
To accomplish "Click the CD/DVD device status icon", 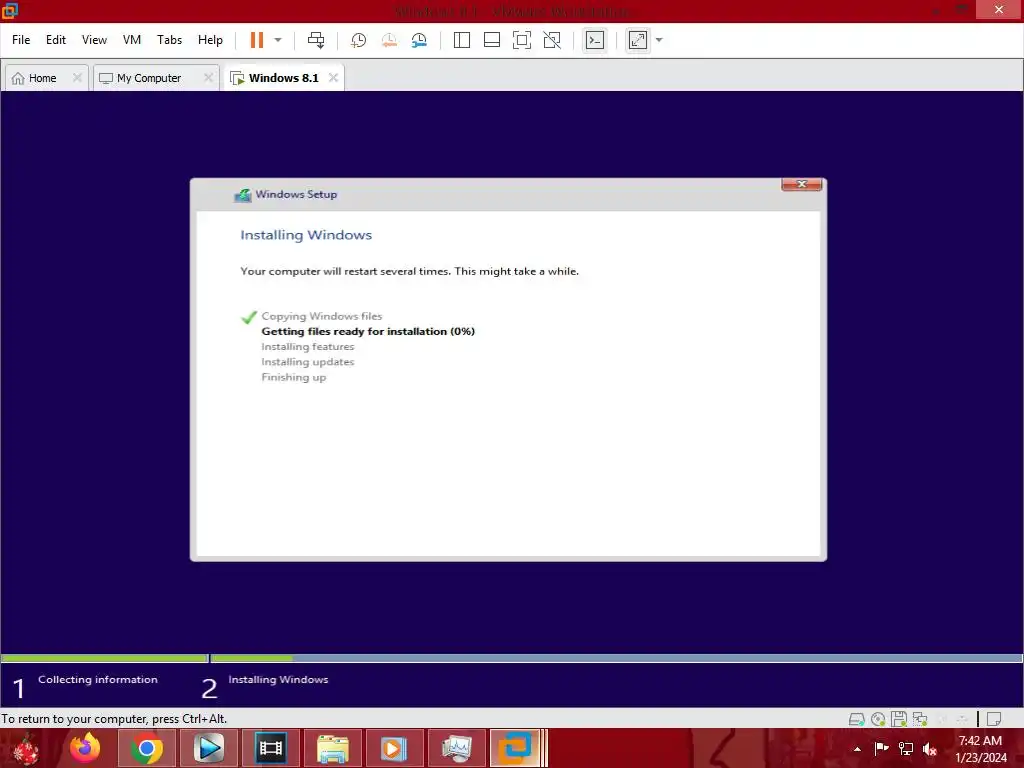I will point(878,719).
